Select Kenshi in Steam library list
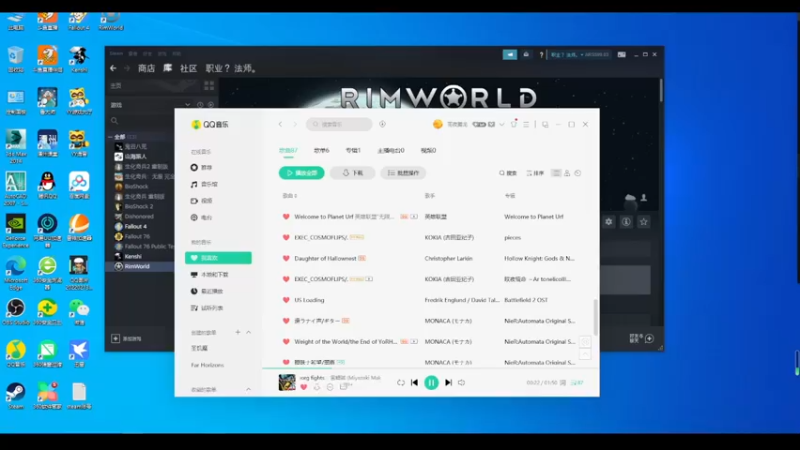 pos(133,257)
